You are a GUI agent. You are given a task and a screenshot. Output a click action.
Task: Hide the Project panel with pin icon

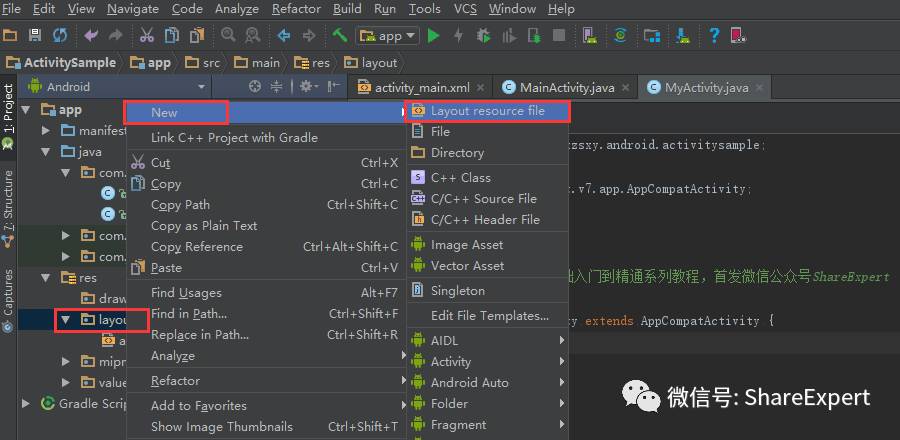[333, 87]
